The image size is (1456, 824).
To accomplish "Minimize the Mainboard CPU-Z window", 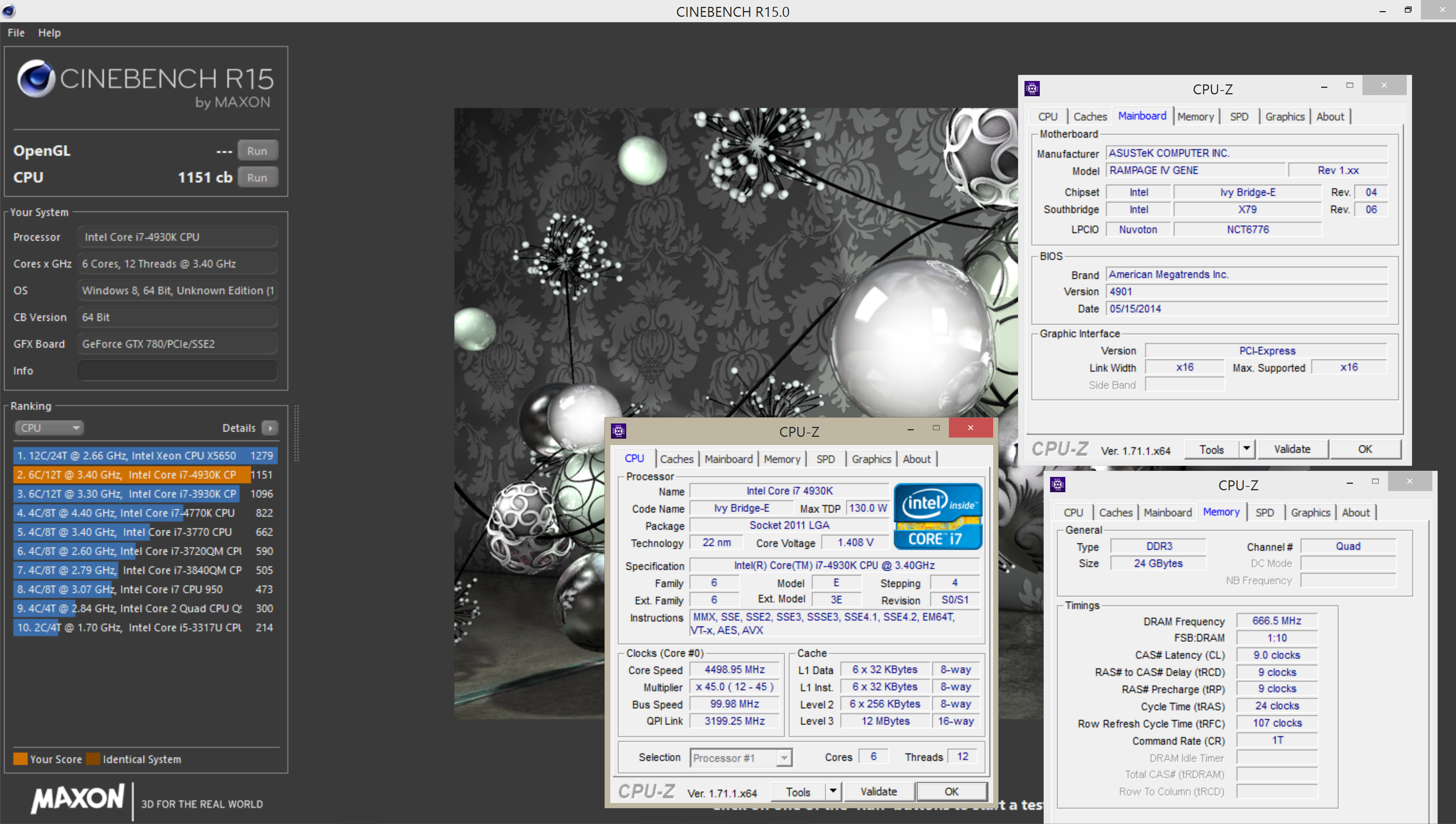I will [1324, 87].
